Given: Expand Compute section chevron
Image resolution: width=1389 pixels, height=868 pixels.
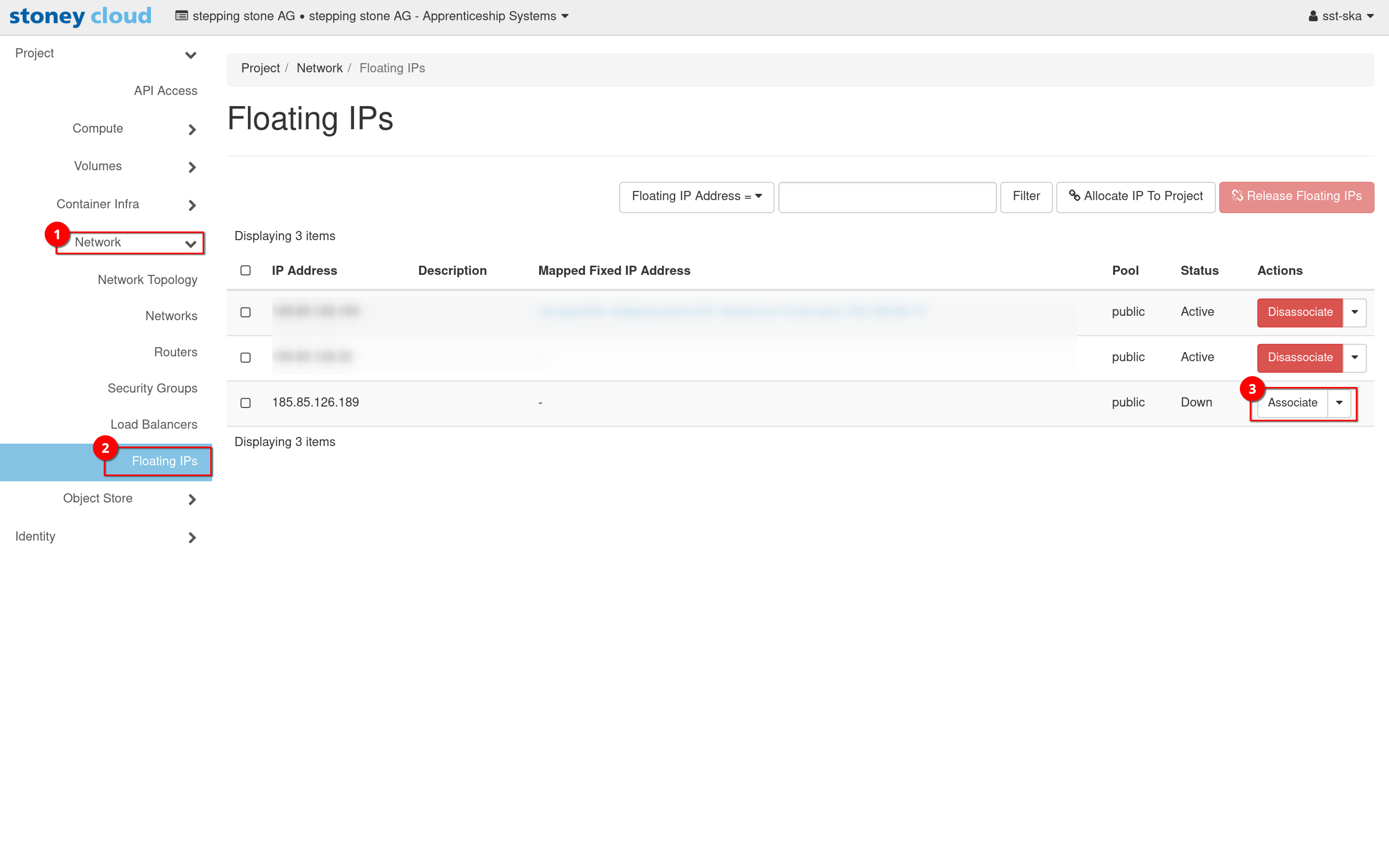Looking at the screenshot, I should (192, 130).
